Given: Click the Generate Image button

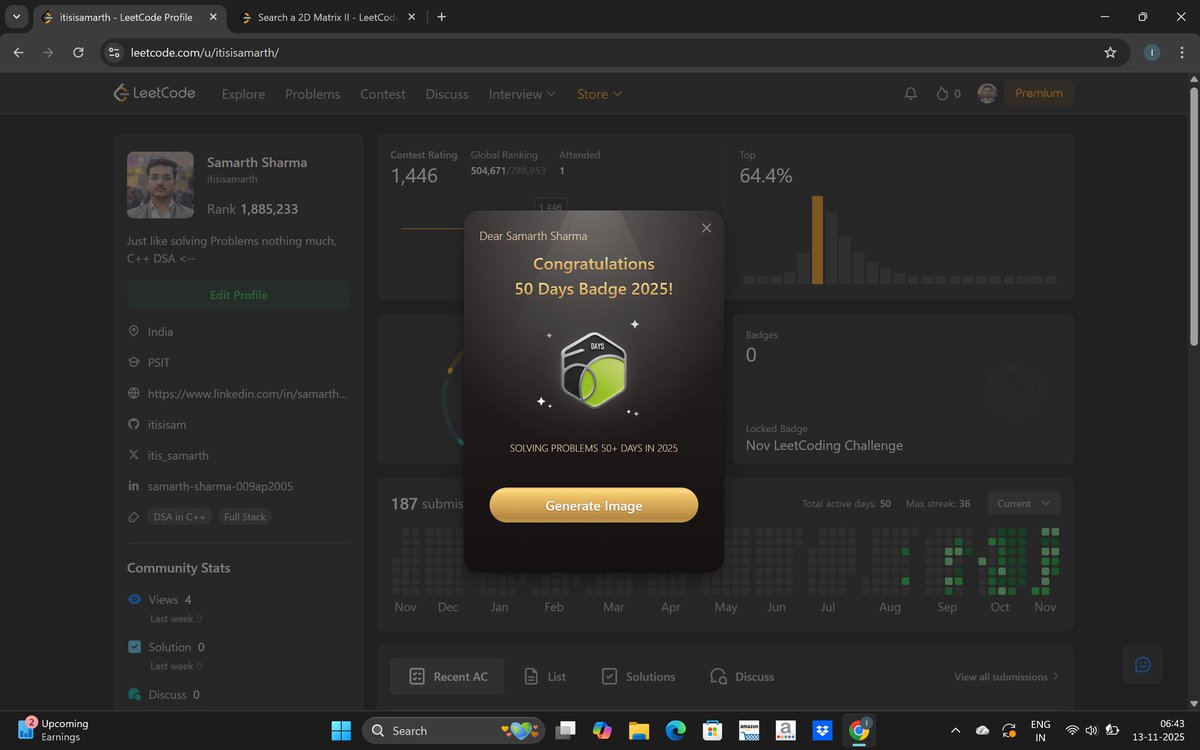Looking at the screenshot, I should pyautogui.click(x=594, y=505).
